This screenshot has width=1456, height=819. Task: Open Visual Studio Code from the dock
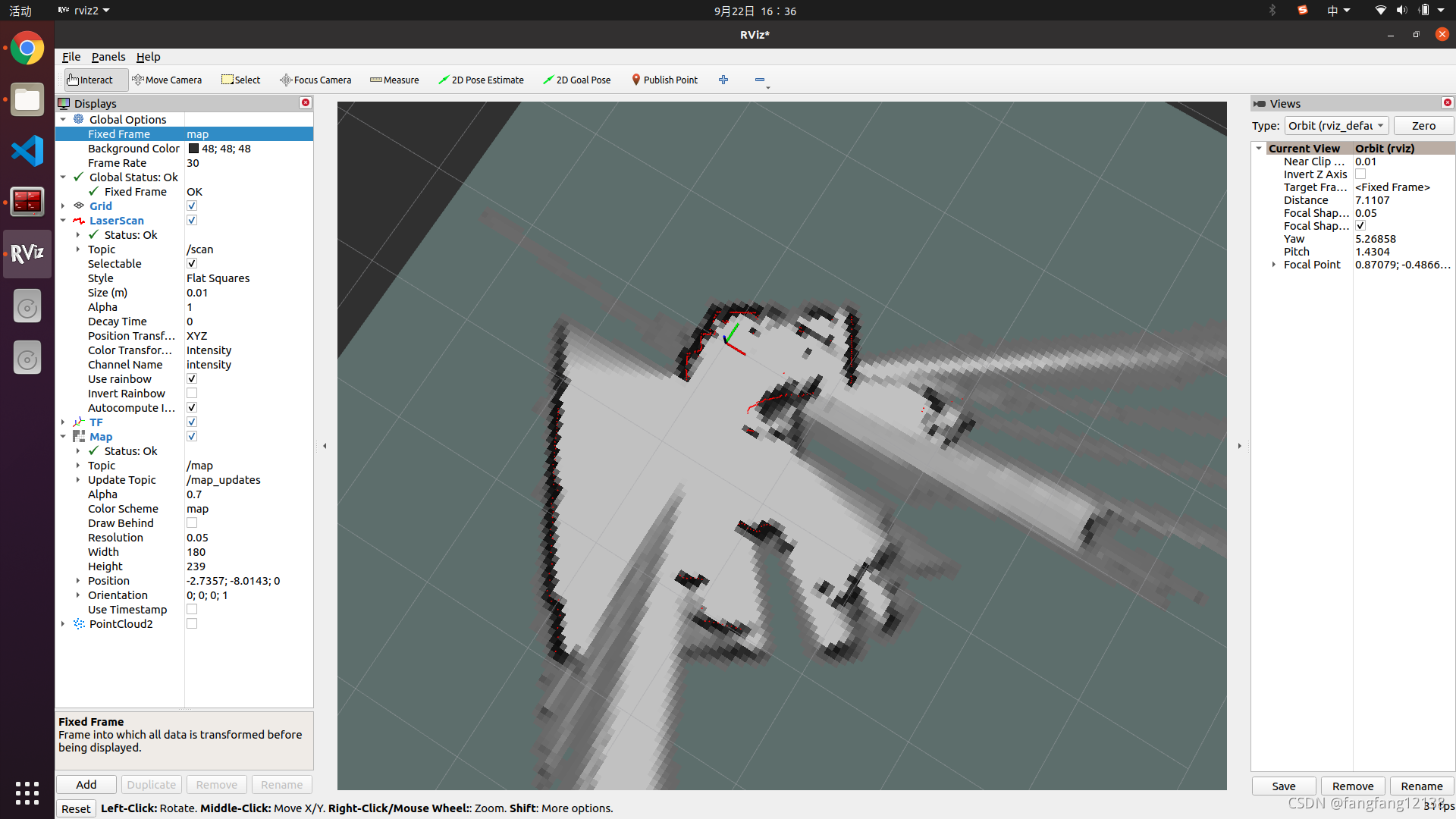pos(27,151)
